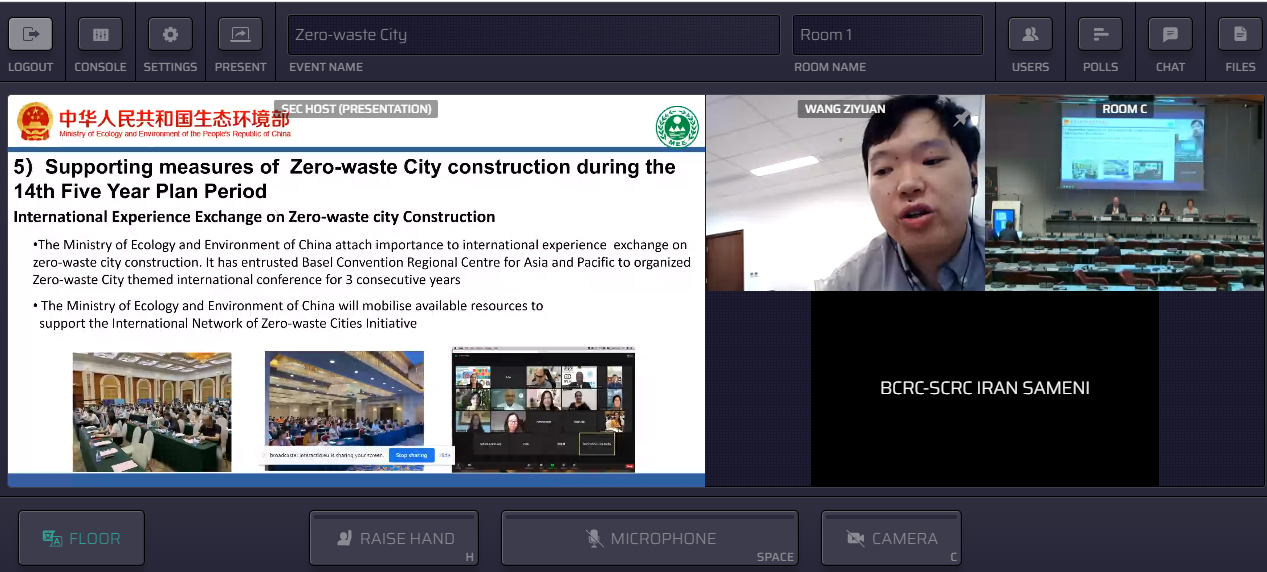The width and height of the screenshot is (1267, 572).
Task: Open the Users list
Action: pyautogui.click(x=1030, y=35)
